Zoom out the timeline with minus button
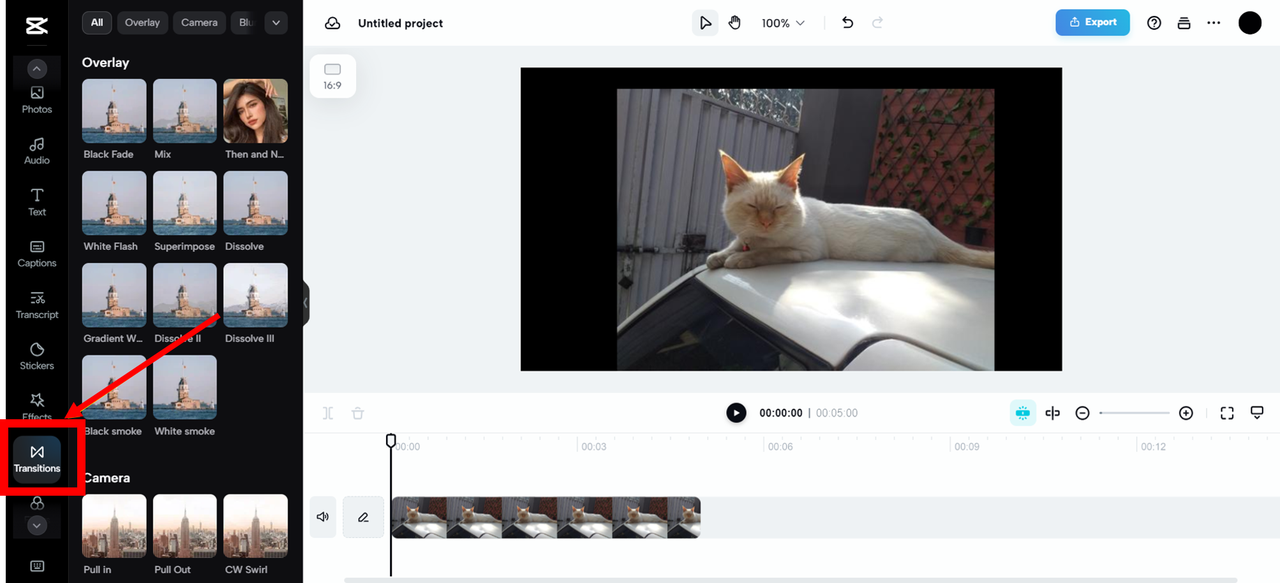The image size is (1280, 583). click(1082, 413)
